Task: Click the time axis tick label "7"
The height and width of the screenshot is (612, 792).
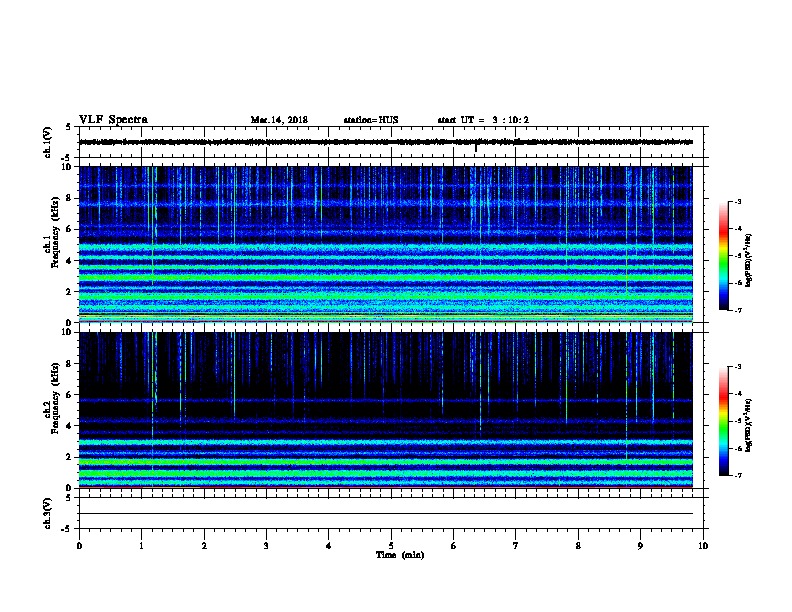Action: [516, 546]
